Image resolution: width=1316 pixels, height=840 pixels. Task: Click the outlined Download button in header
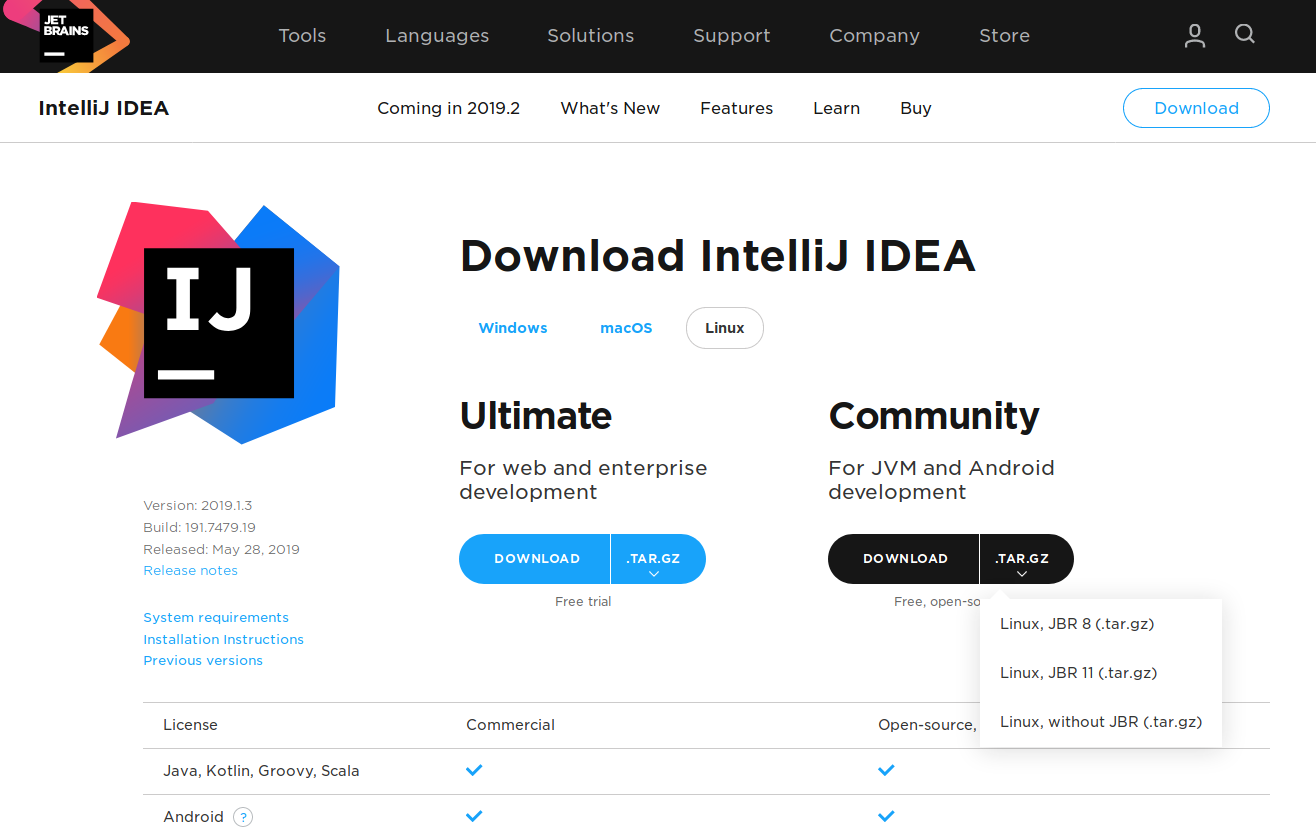(1196, 108)
